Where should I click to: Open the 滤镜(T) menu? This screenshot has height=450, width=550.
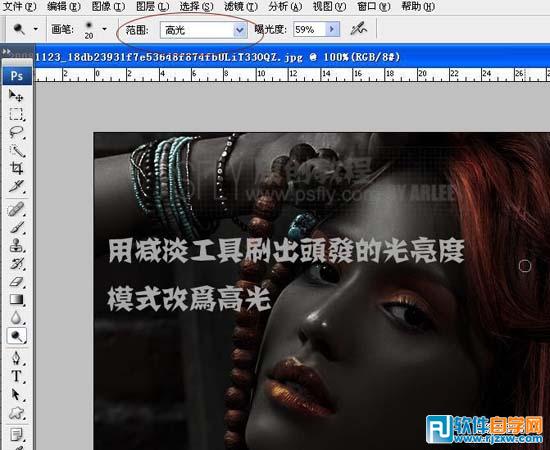coord(241,6)
